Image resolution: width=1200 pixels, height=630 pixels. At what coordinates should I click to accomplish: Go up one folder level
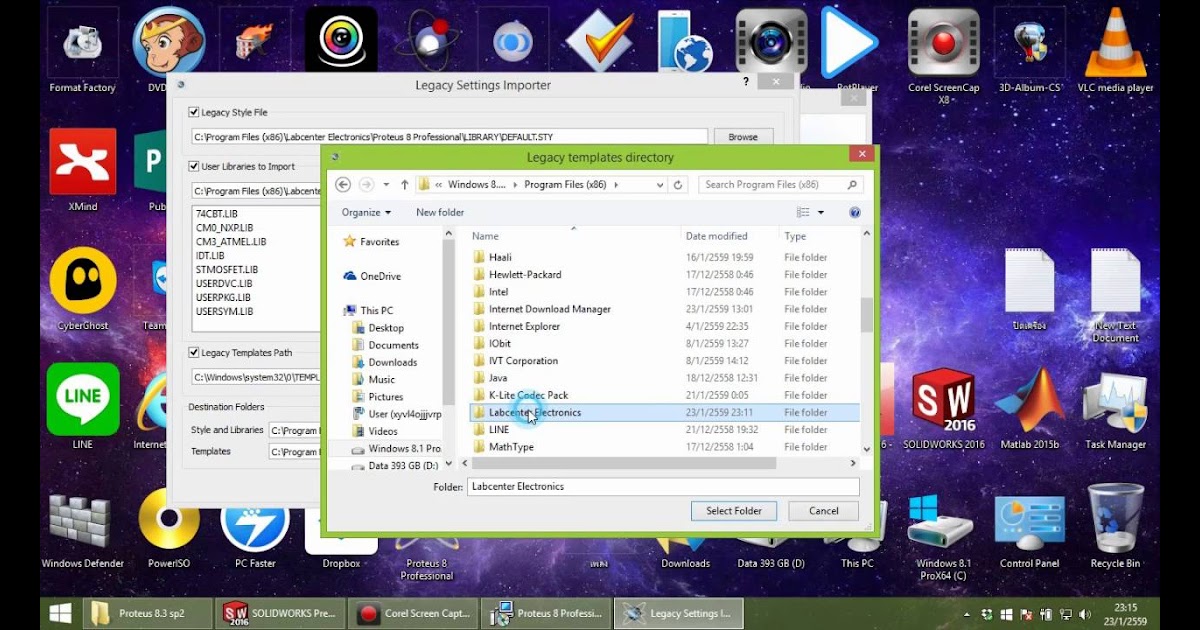[x=404, y=185]
